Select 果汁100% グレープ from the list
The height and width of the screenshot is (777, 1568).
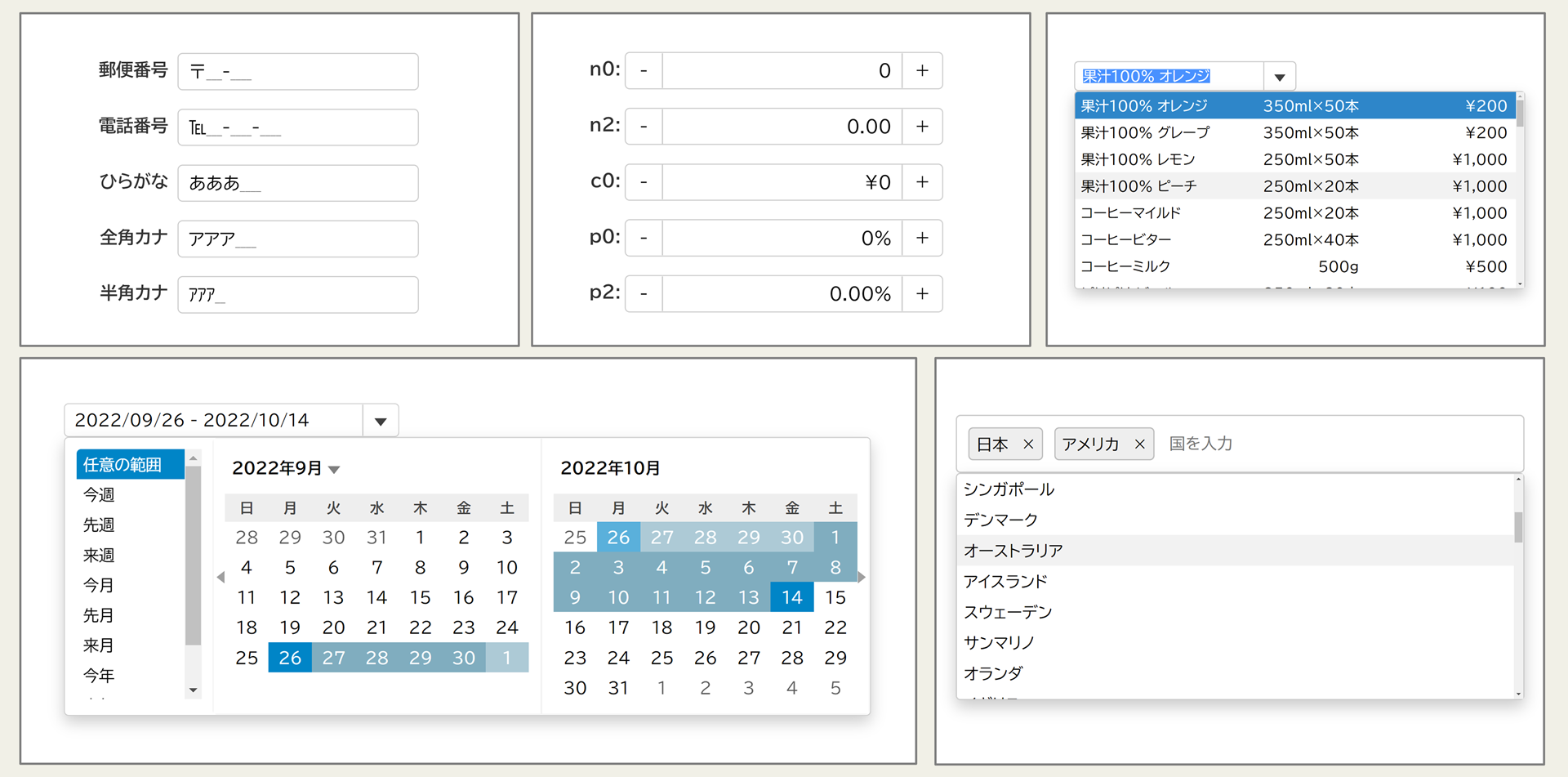(1295, 132)
